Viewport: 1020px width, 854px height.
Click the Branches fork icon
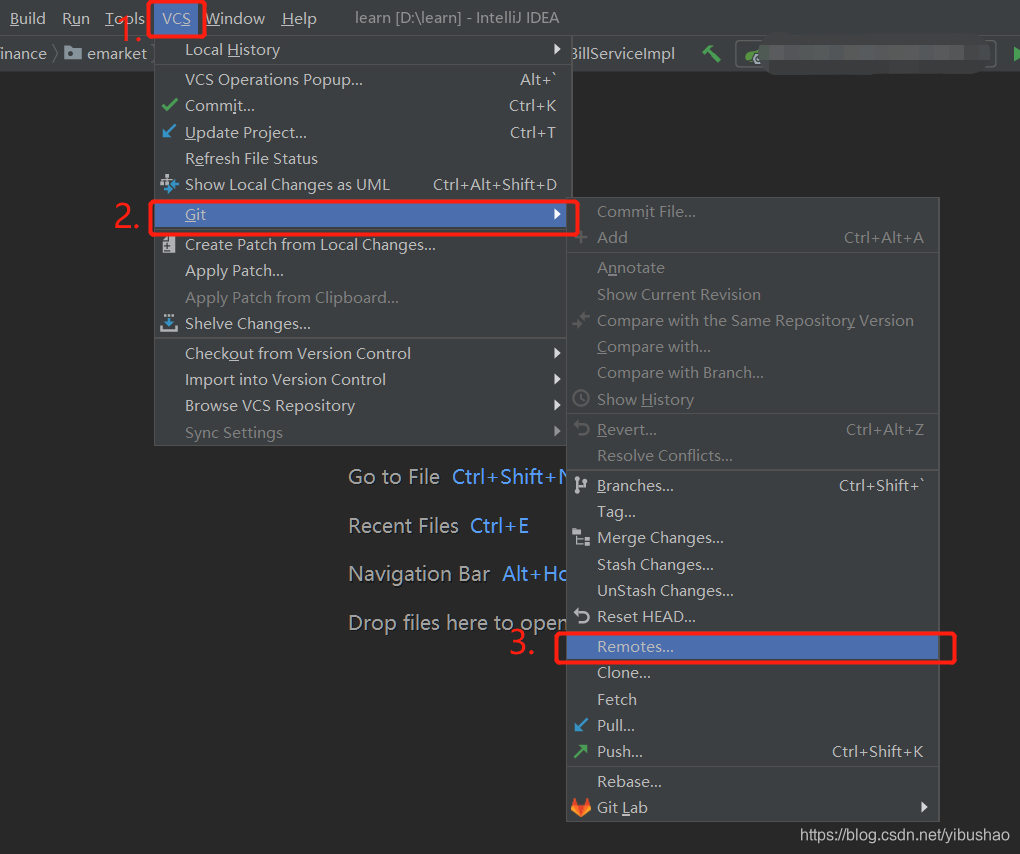(581, 485)
